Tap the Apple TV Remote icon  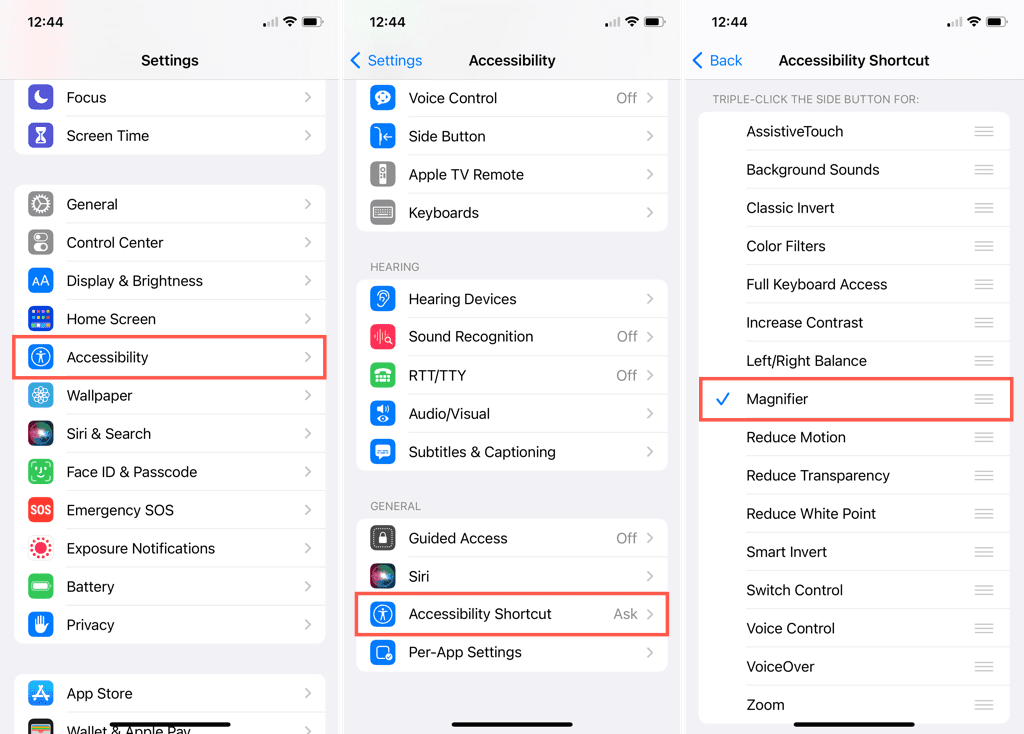[x=383, y=174]
